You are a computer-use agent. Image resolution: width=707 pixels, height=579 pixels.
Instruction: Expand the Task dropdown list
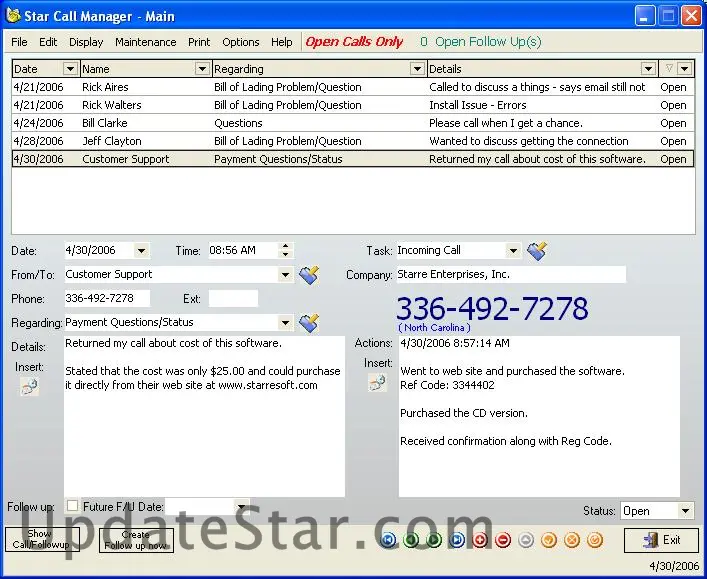tap(513, 251)
